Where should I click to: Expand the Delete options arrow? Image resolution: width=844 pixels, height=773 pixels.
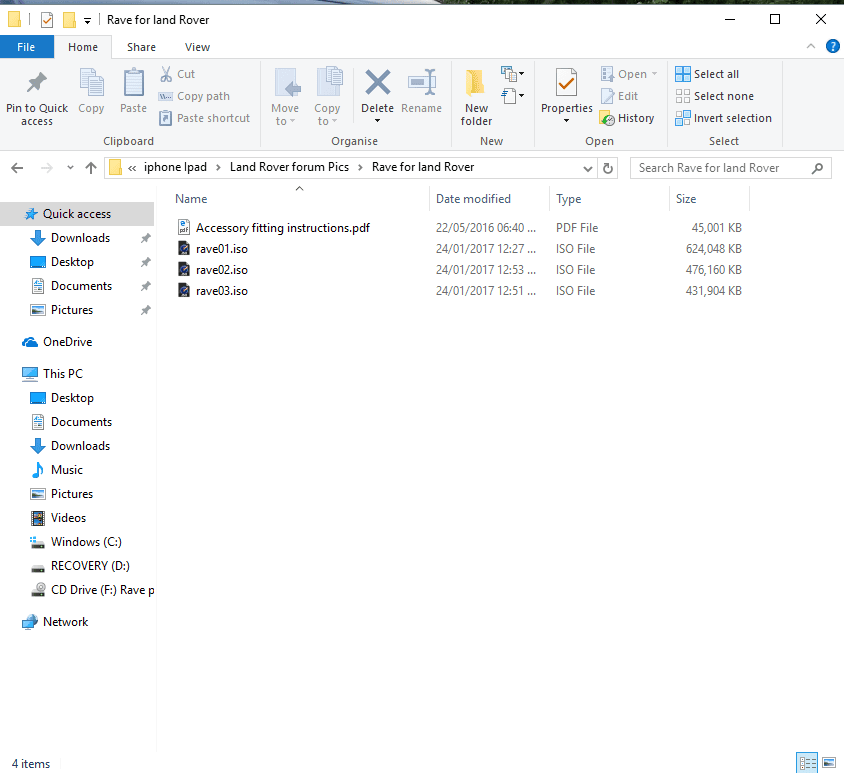(x=377, y=121)
